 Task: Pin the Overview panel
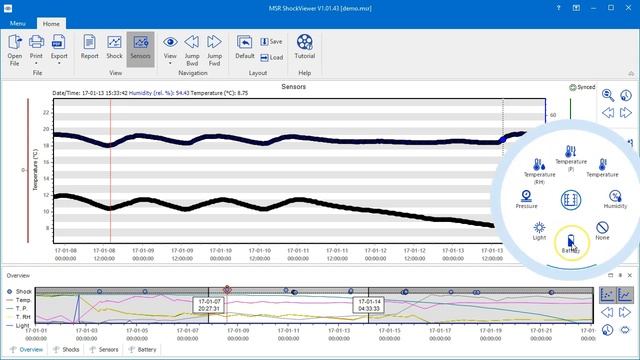[620, 276]
